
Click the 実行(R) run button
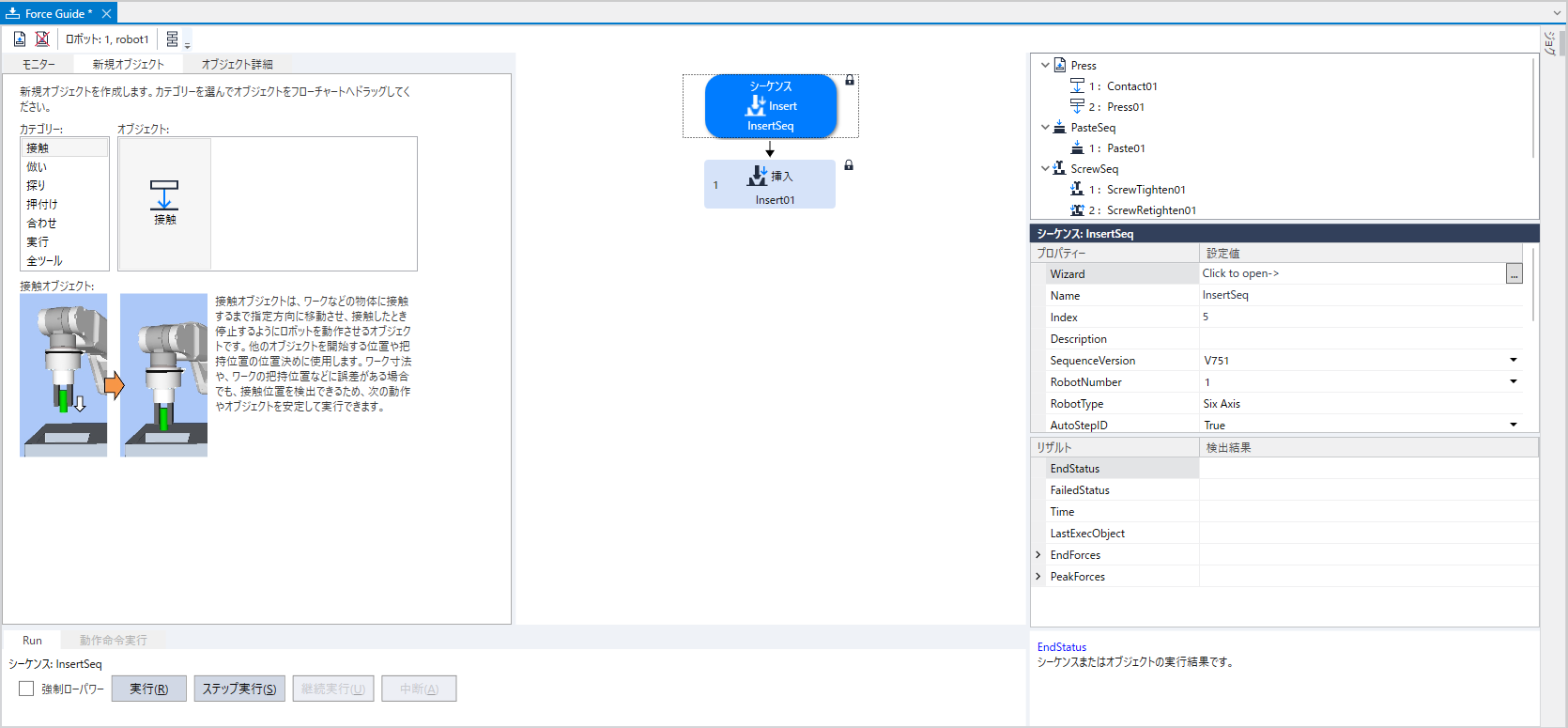coord(148,689)
